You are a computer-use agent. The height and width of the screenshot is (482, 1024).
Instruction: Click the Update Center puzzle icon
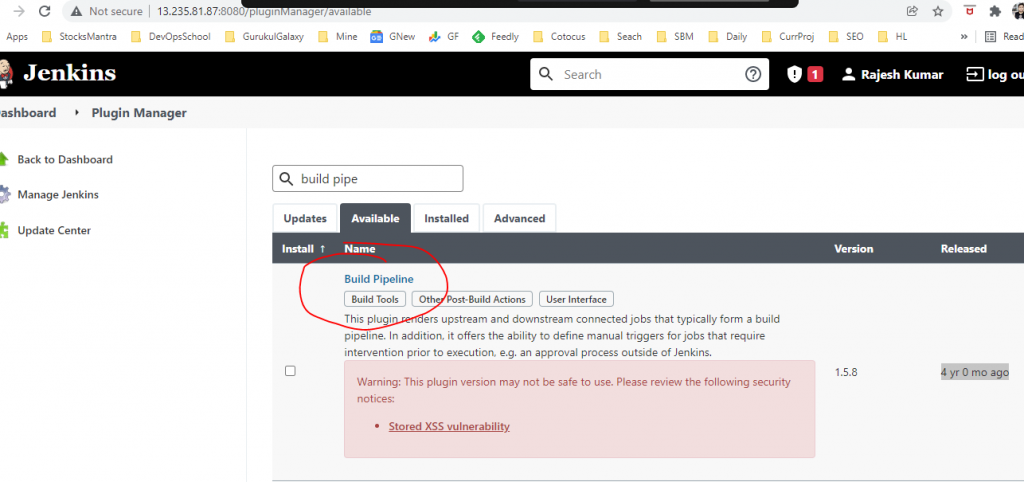pos(4,230)
